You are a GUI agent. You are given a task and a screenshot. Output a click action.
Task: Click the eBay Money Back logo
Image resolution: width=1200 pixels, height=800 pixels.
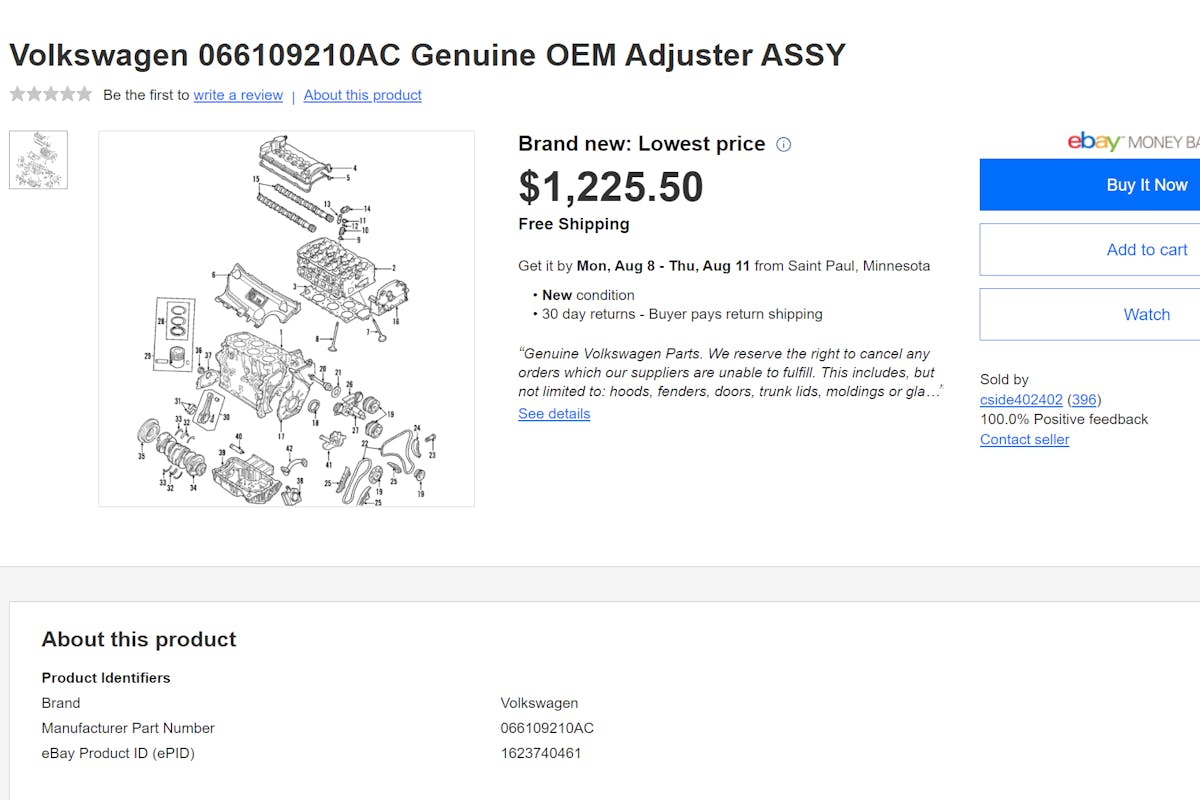(1132, 142)
